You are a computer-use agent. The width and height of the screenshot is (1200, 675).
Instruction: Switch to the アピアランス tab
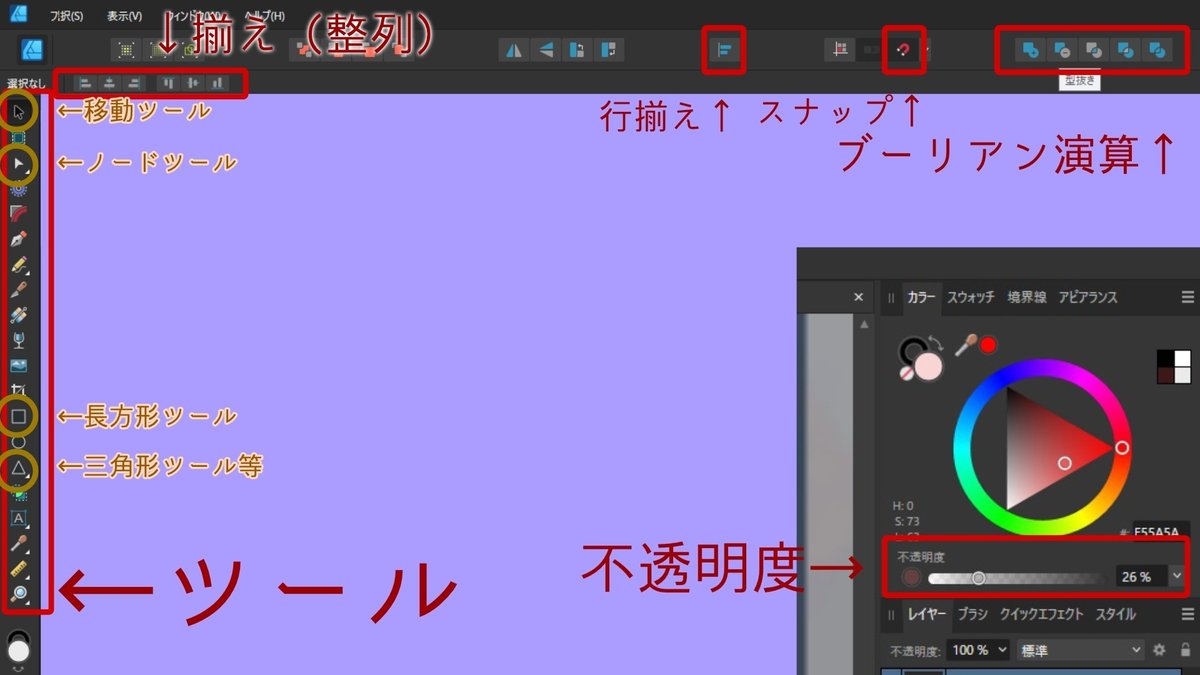pos(1088,297)
